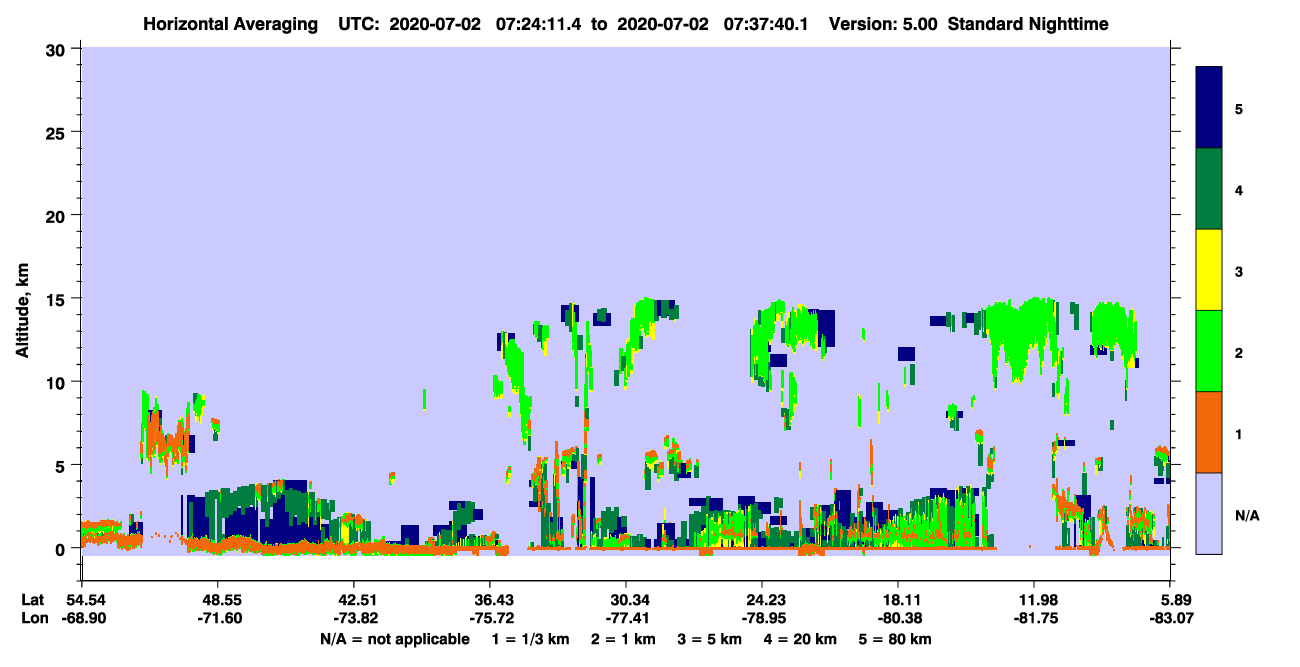
Task: Click longitude value -80.38
Action: coord(899,619)
